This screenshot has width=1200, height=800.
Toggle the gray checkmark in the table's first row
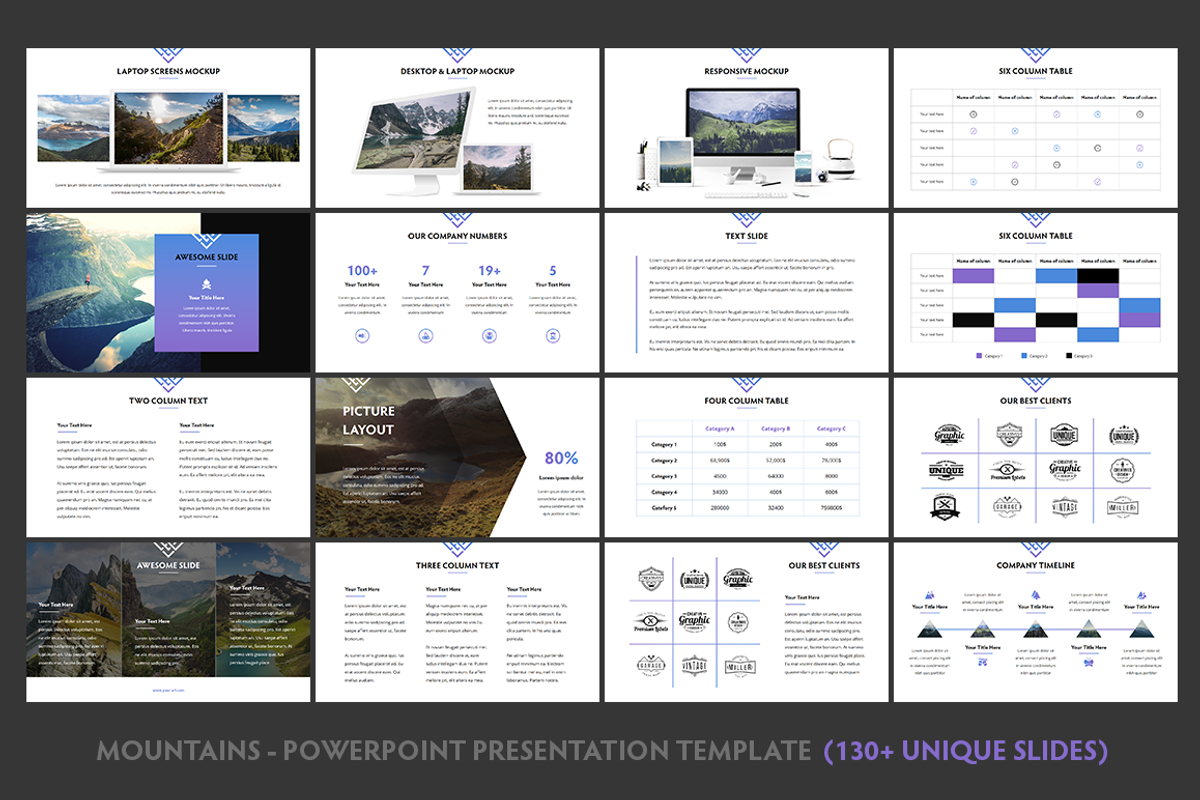pyautogui.click(x=972, y=114)
